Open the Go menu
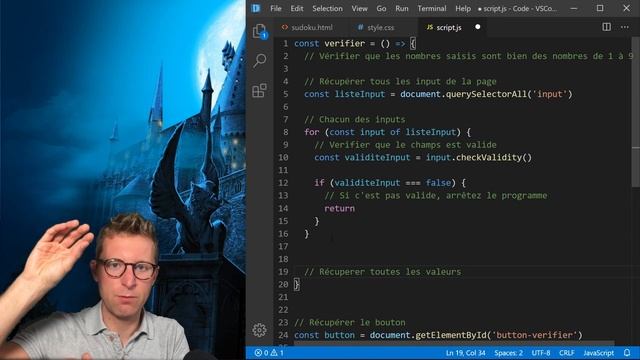 [381, 8]
